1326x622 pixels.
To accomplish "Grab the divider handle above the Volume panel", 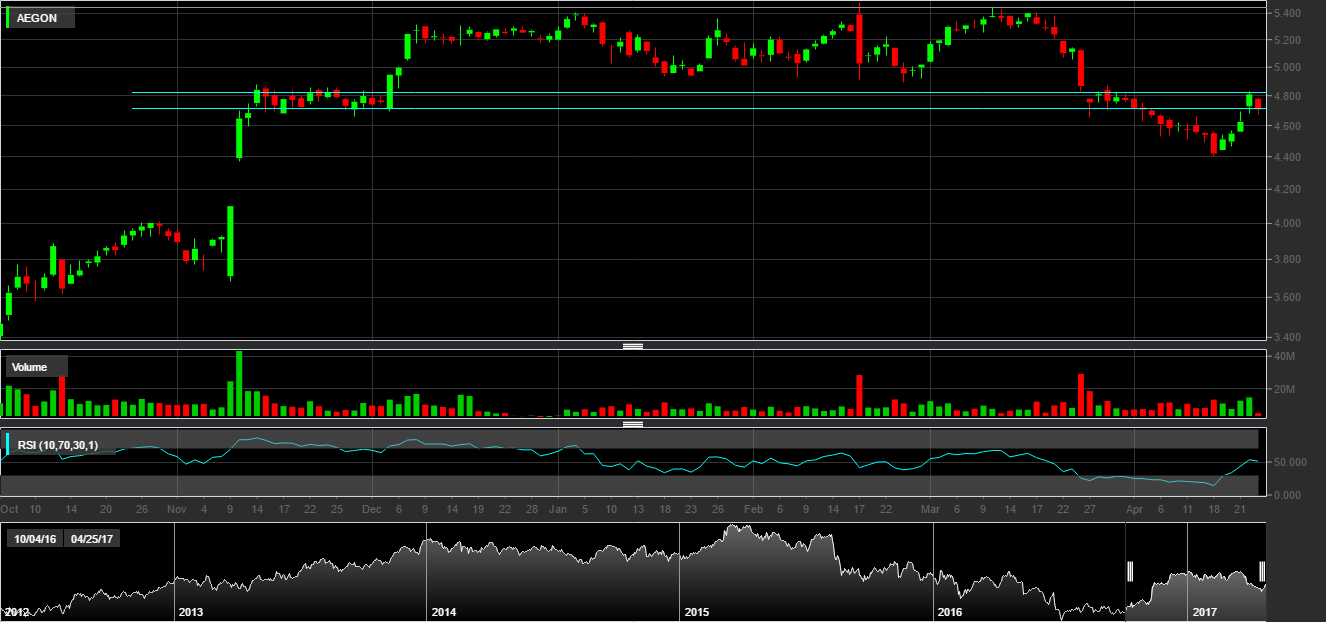I will (632, 346).
